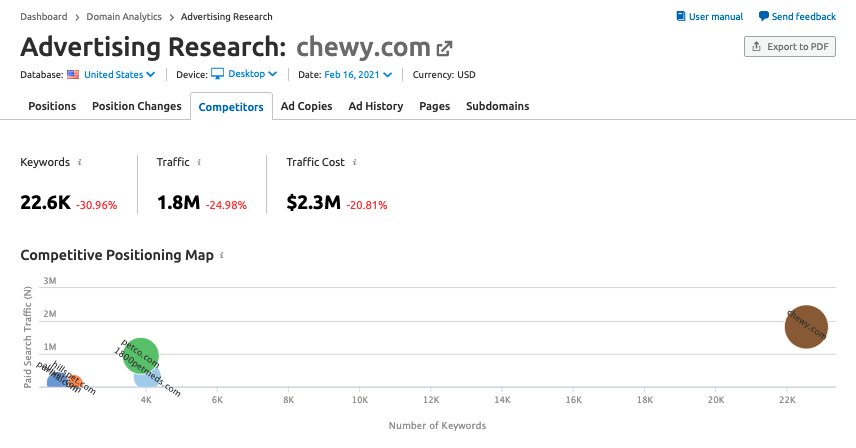Select the brown chewy.com bubble on map
Image resolution: width=856 pixels, height=448 pixels.
click(x=806, y=327)
